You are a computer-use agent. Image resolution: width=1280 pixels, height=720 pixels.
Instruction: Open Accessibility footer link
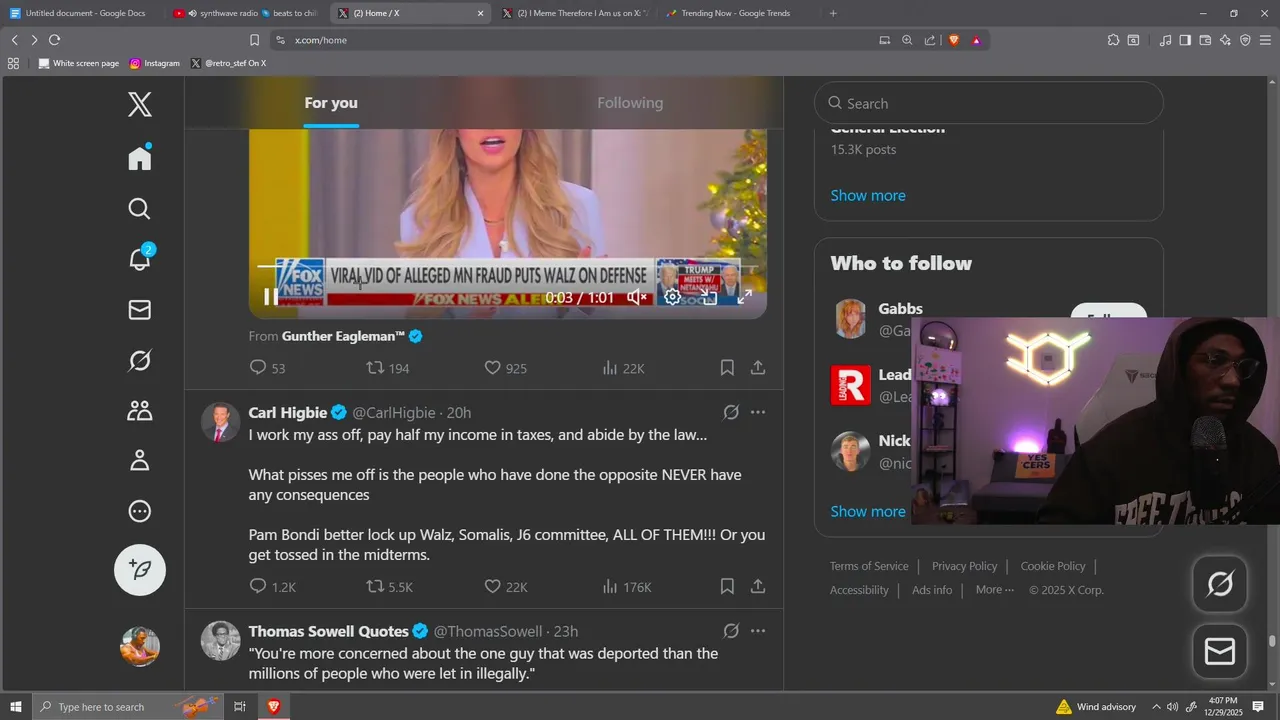pos(859,590)
